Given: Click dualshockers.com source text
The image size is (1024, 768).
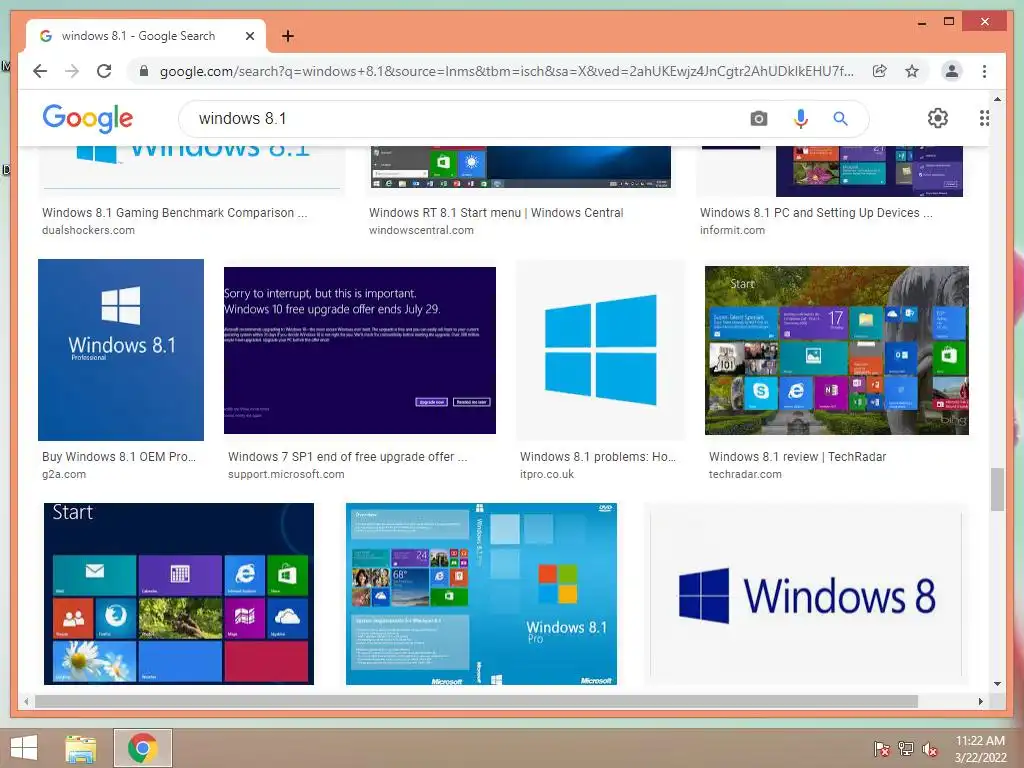Looking at the screenshot, I should (88, 231).
